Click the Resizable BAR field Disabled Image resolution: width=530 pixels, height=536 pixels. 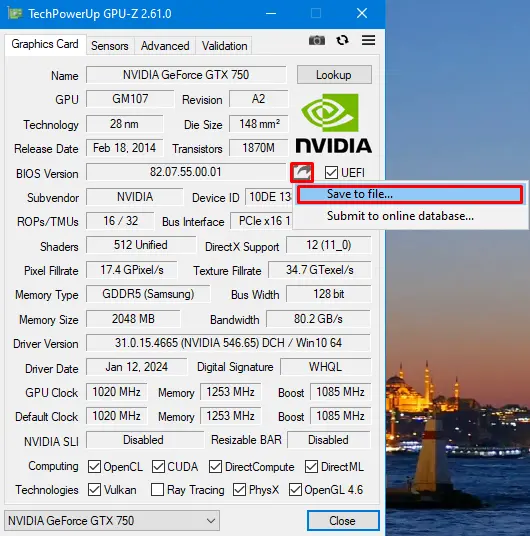point(329,440)
